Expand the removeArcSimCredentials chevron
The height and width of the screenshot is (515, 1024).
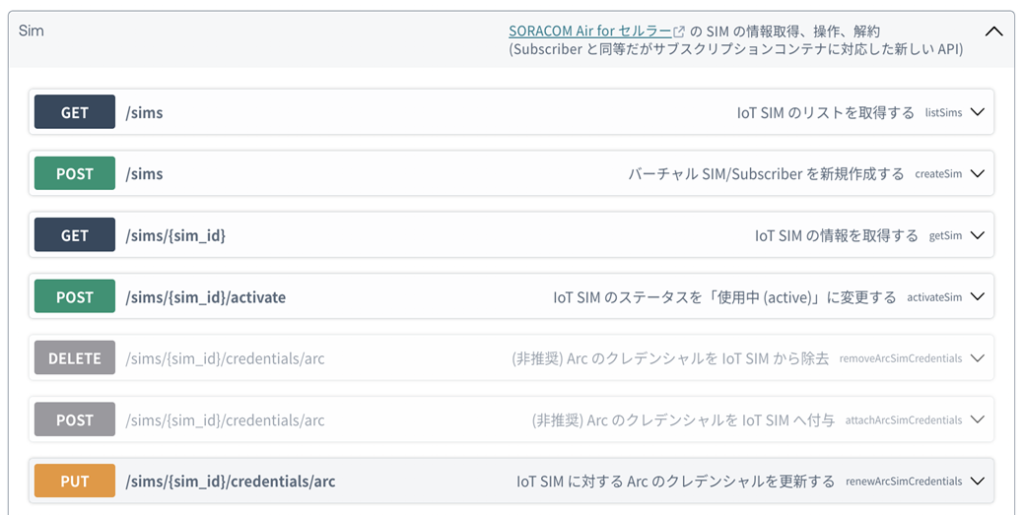[x=977, y=358]
